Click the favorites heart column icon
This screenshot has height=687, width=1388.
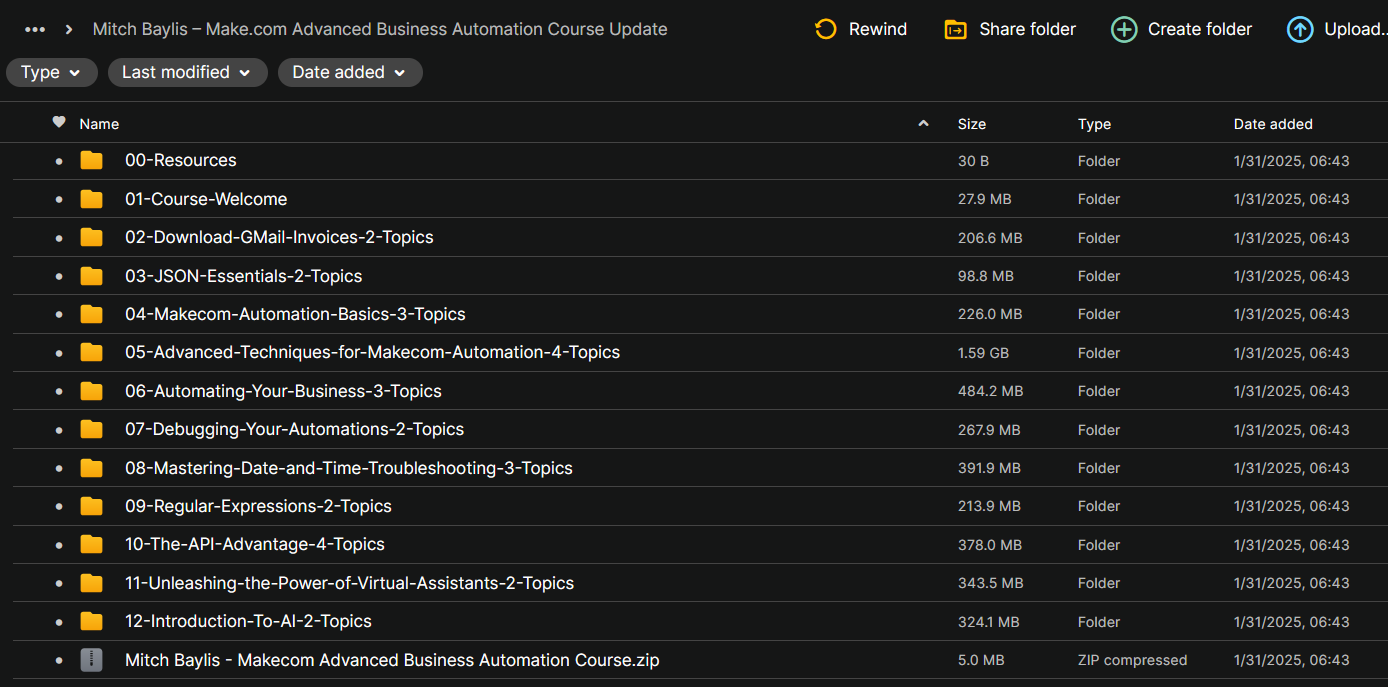point(59,122)
